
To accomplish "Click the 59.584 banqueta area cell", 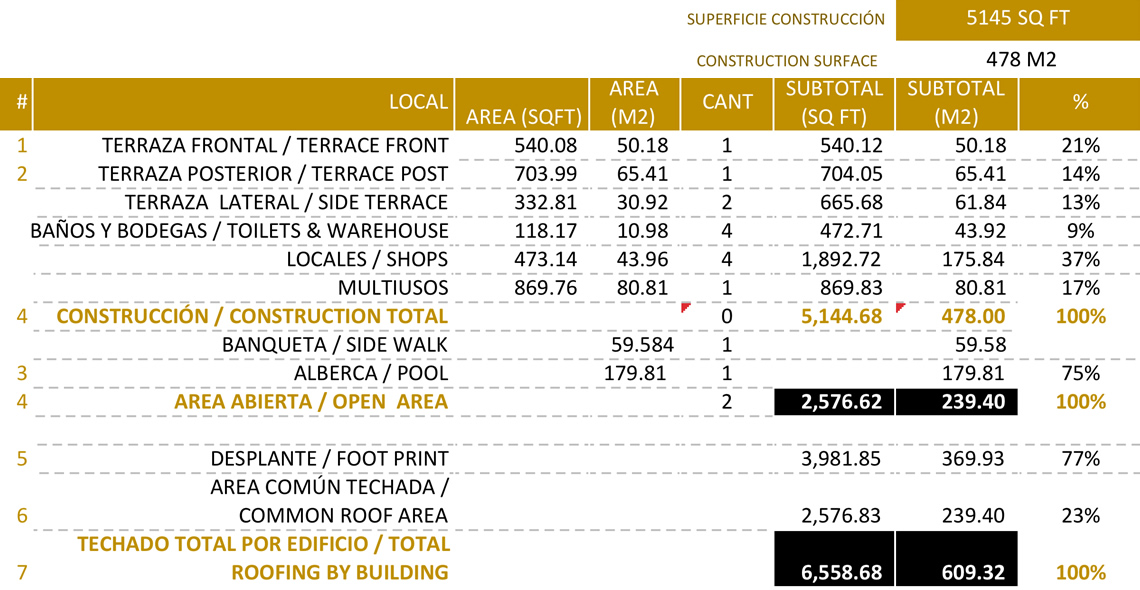I will point(642,346).
